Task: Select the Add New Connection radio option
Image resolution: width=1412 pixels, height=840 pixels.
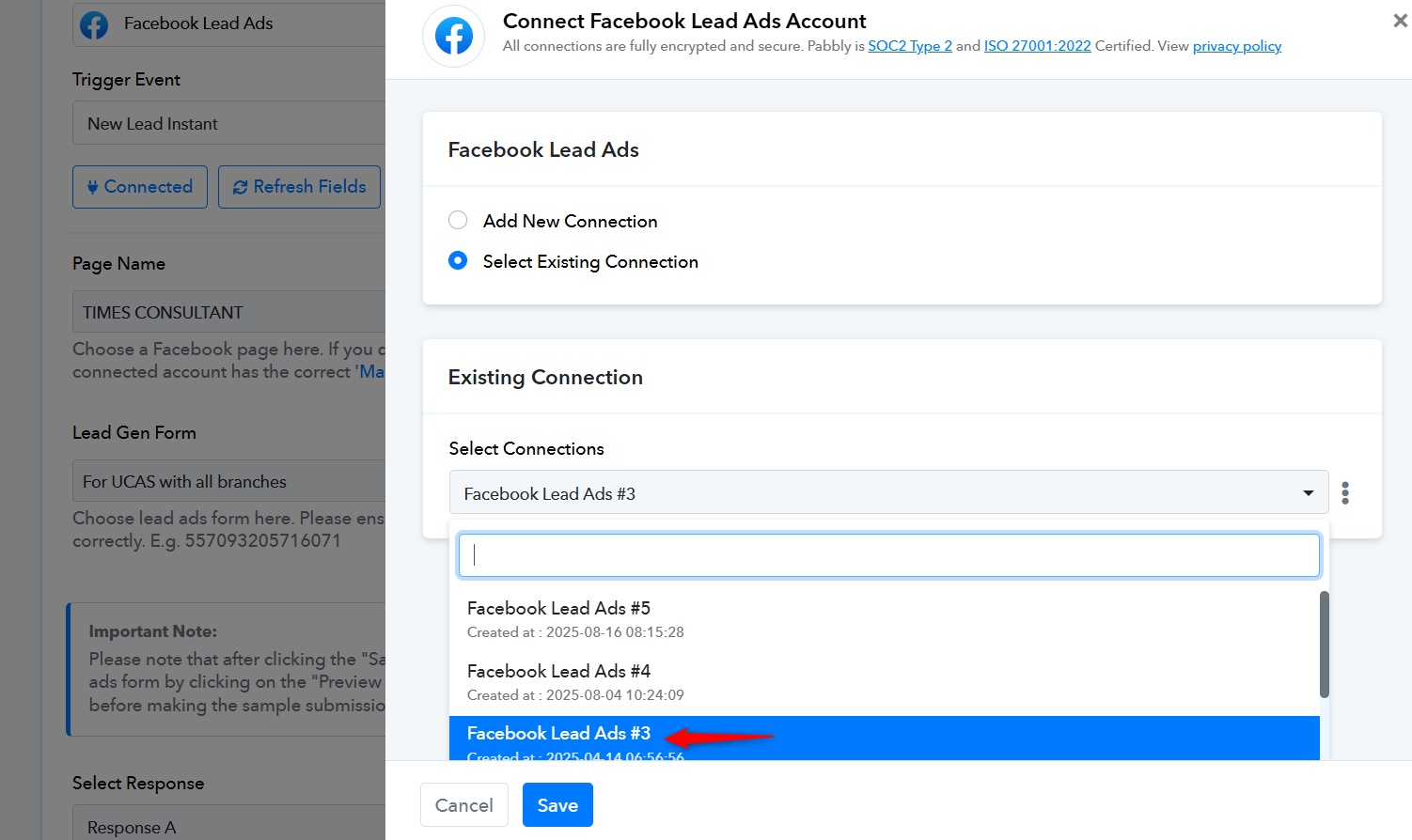Action: [x=458, y=221]
